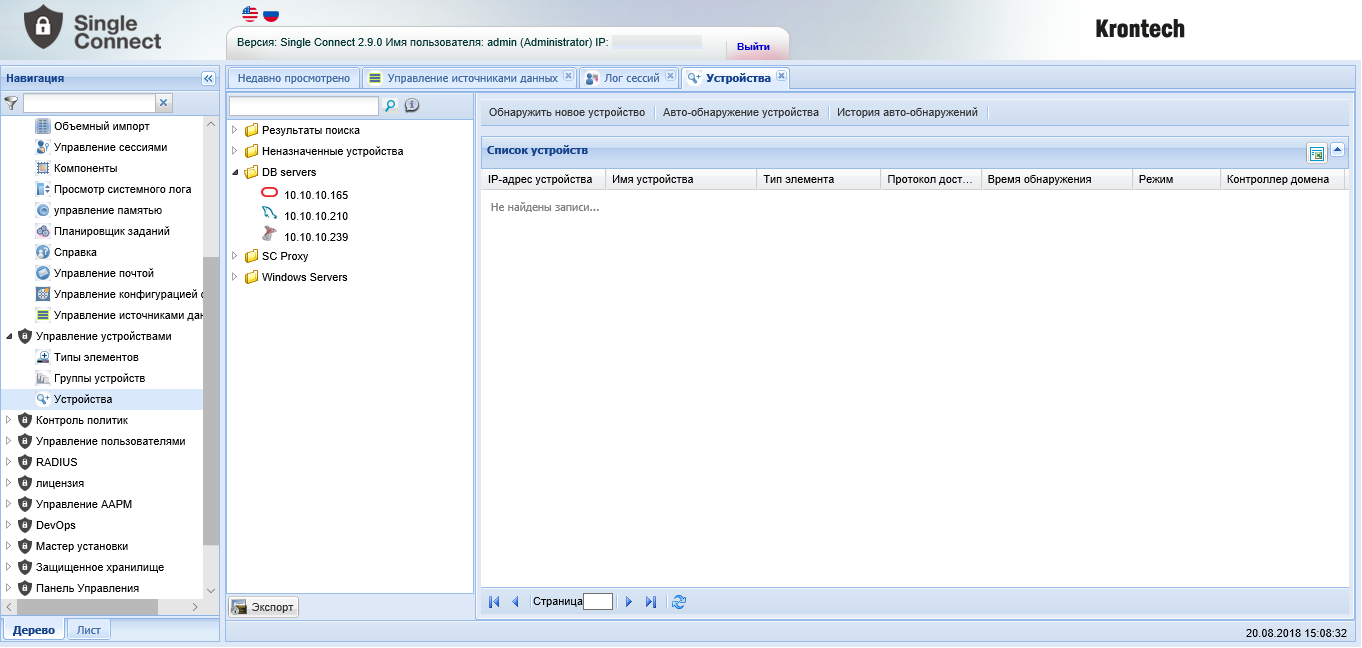This screenshot has width=1362, height=648.
Task: Collapse Список устройств panel with up-arrow icon
Action: tap(1338, 150)
